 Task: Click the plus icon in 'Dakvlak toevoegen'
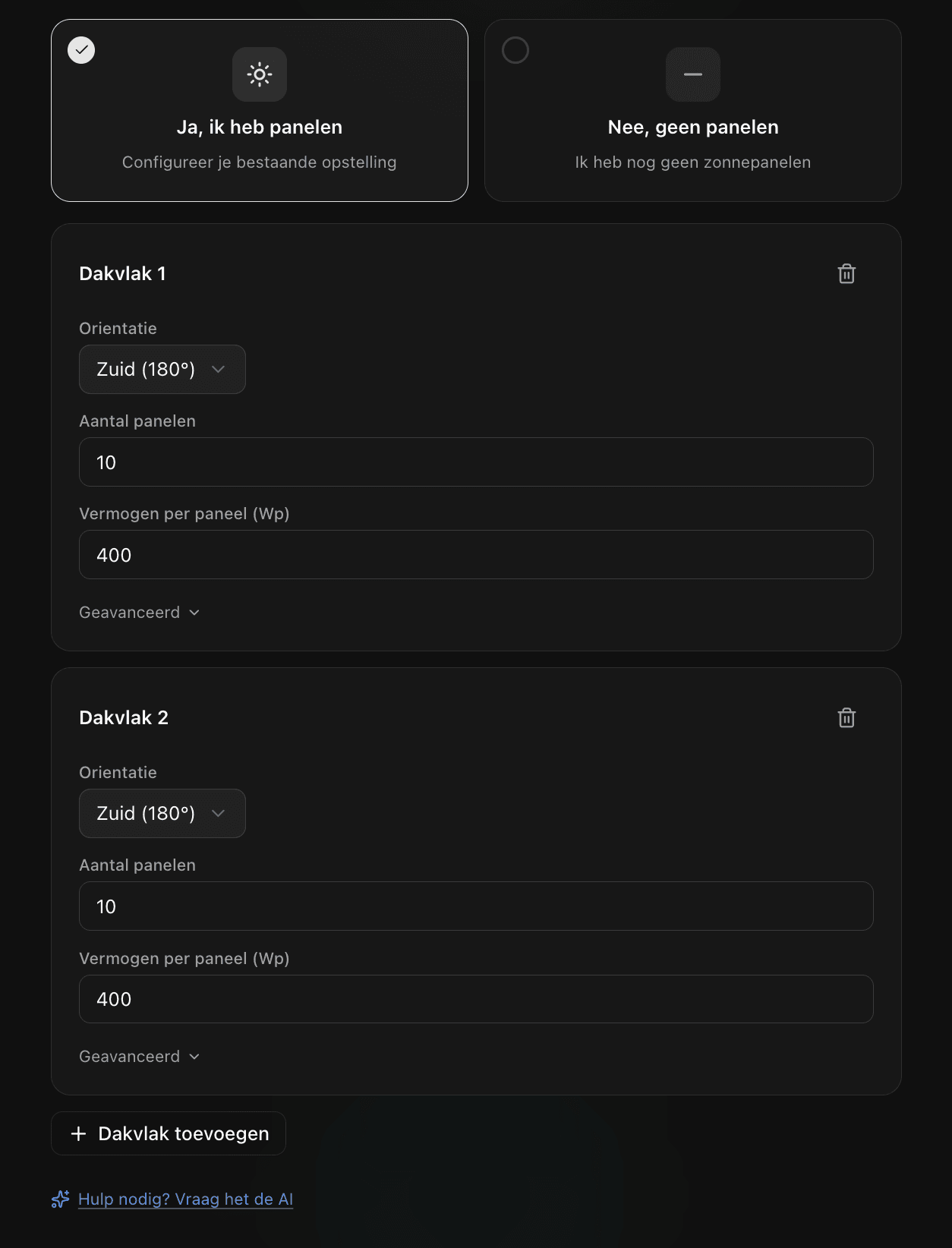tap(78, 1133)
